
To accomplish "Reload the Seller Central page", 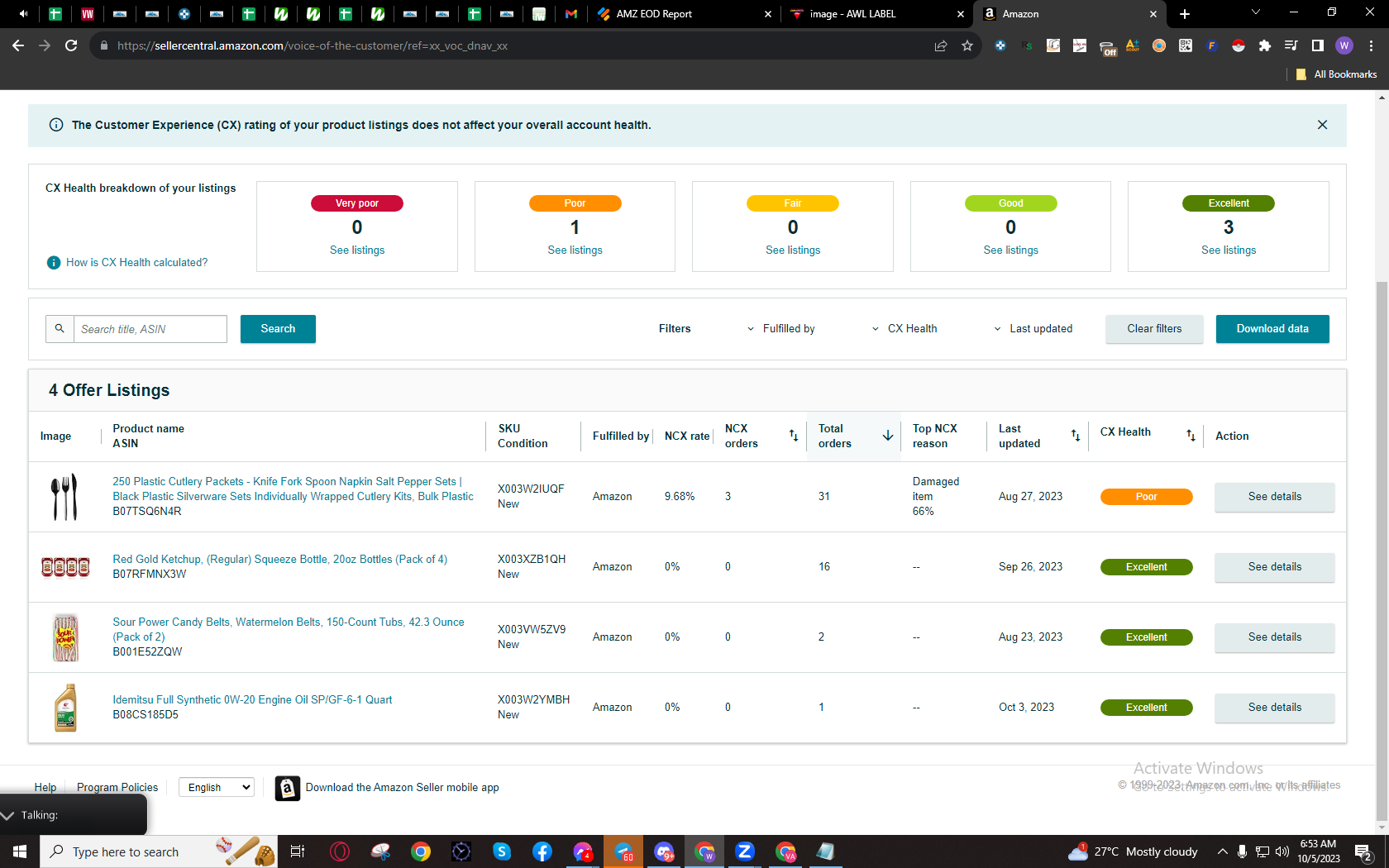I will (71, 45).
